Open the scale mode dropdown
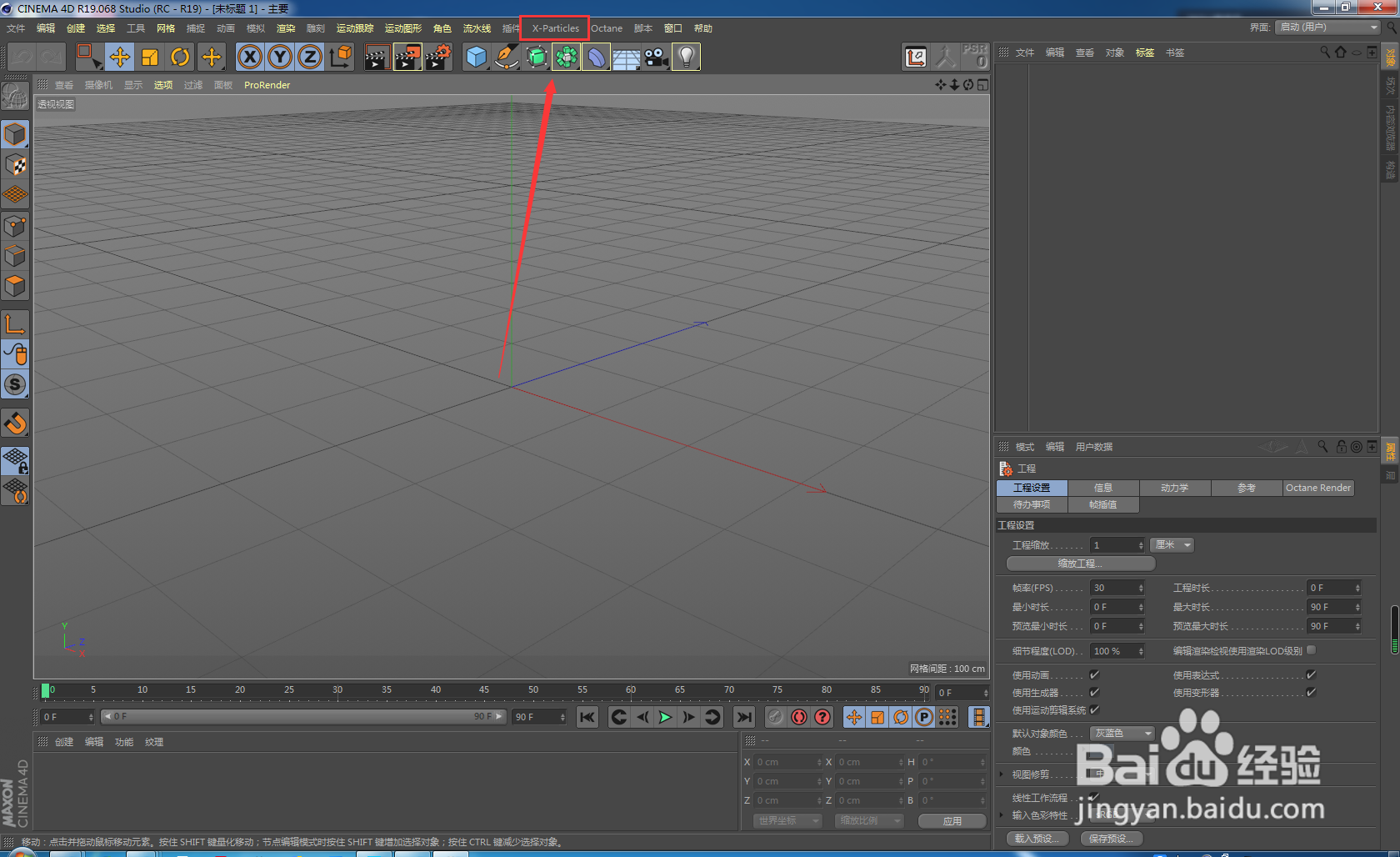Viewport: 1400px width, 857px height. click(x=869, y=820)
